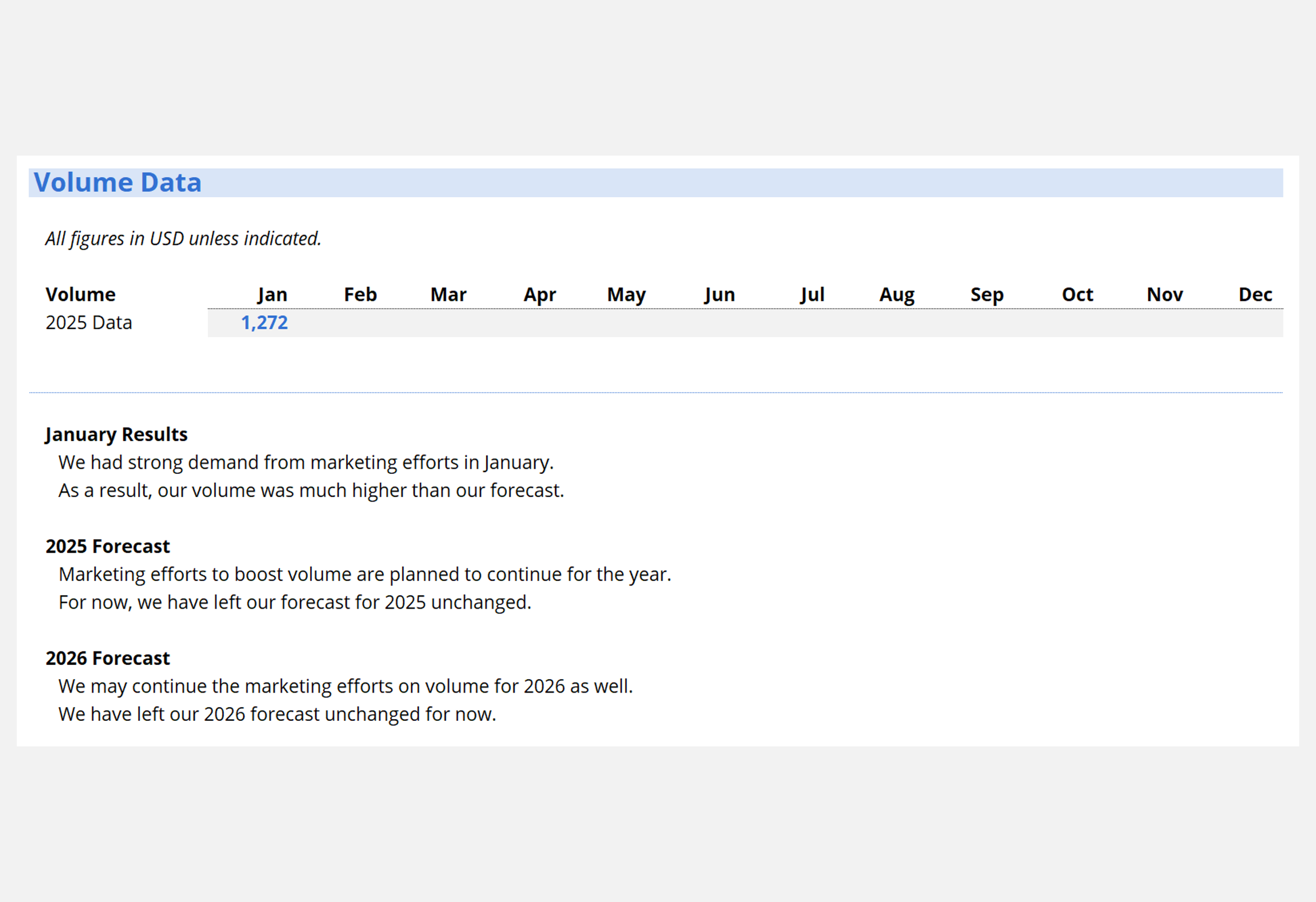
Task: Click the May column header
Action: (626, 294)
